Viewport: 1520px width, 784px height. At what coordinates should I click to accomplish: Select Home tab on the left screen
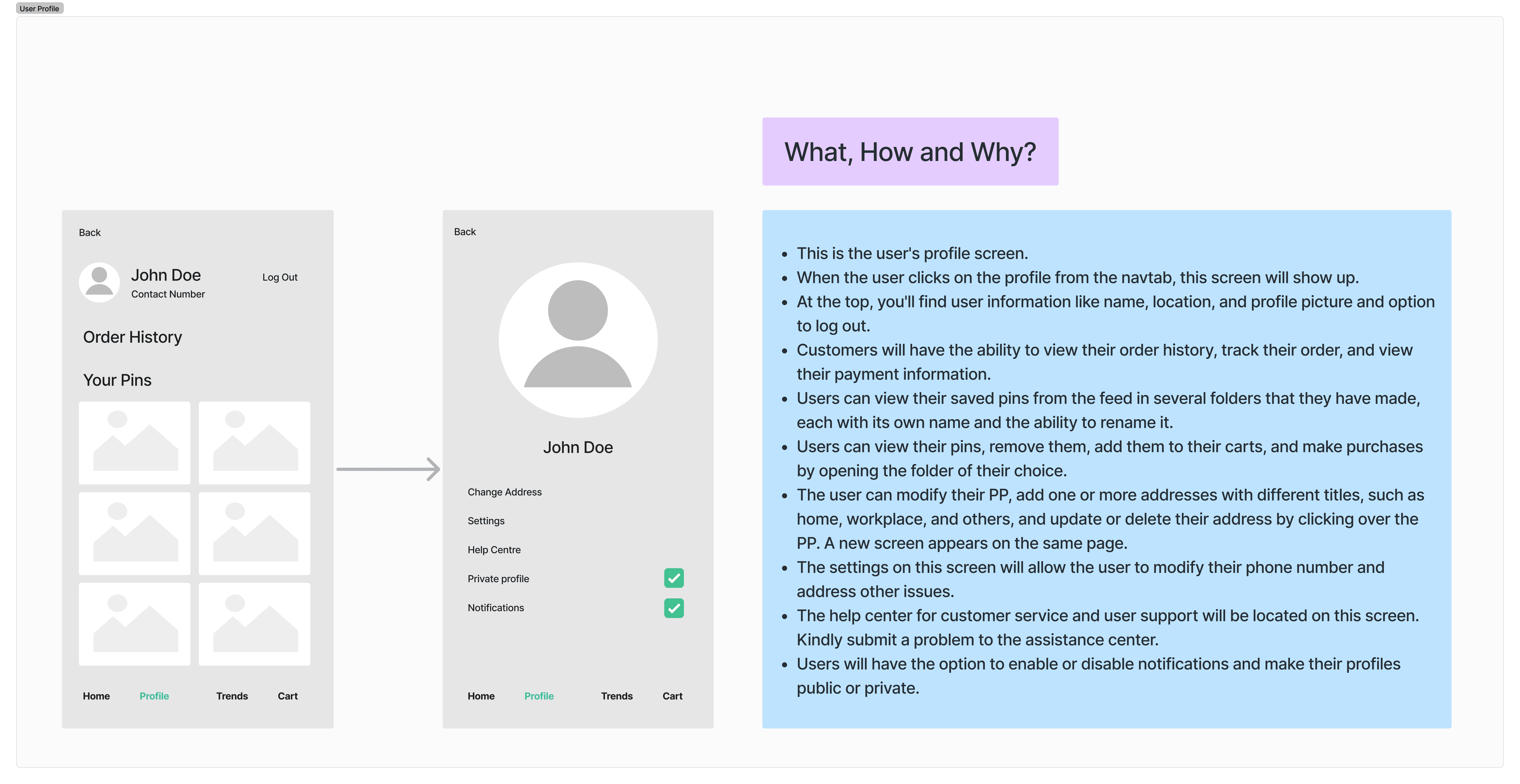tap(96, 696)
